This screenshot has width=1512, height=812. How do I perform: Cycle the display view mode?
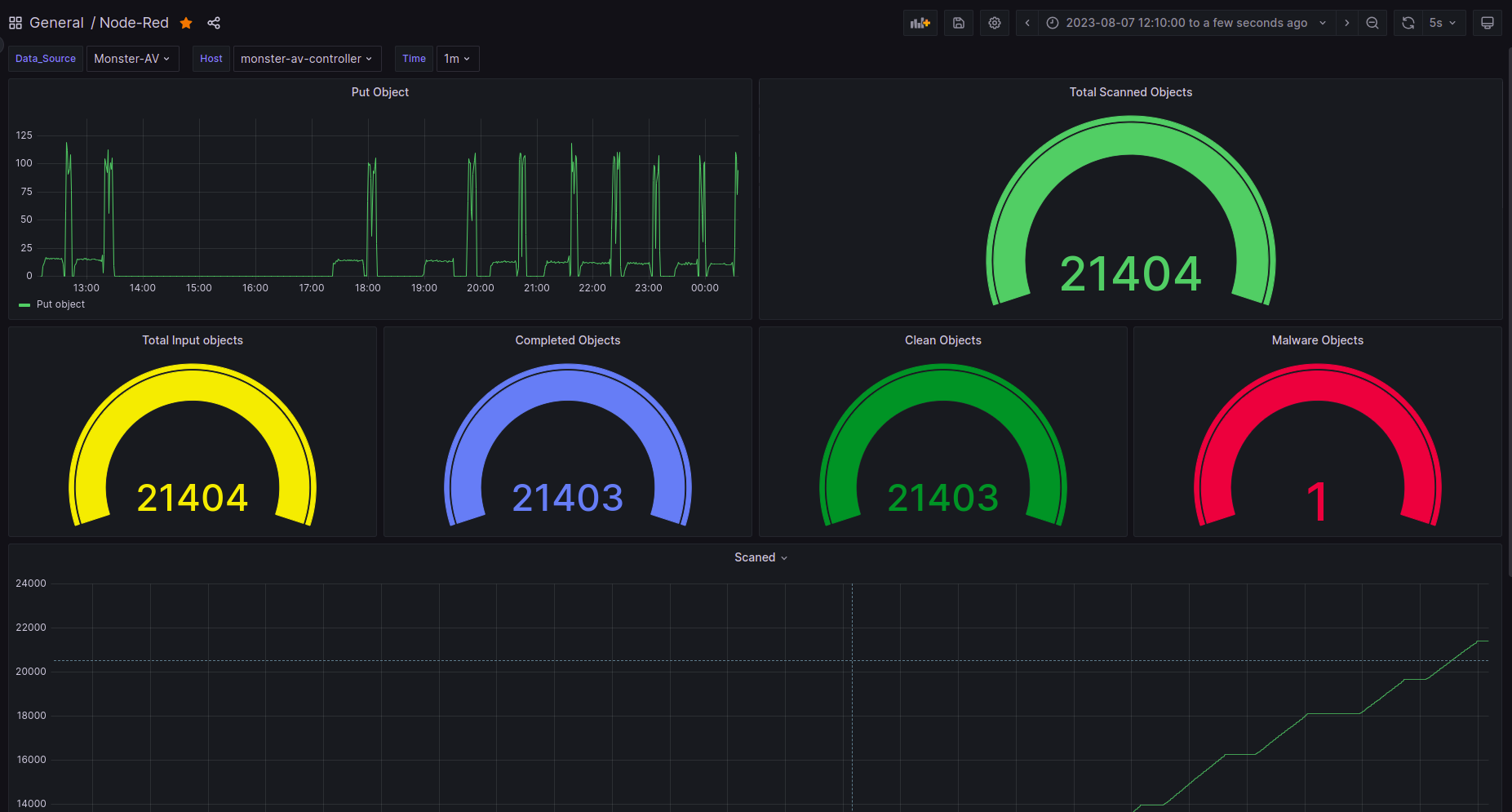1487,23
